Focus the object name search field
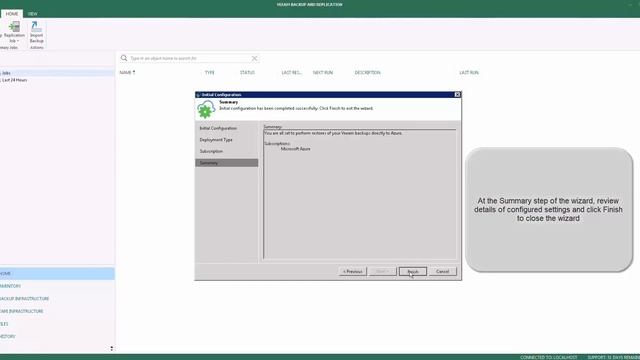The image size is (640, 360). click(x=190, y=58)
